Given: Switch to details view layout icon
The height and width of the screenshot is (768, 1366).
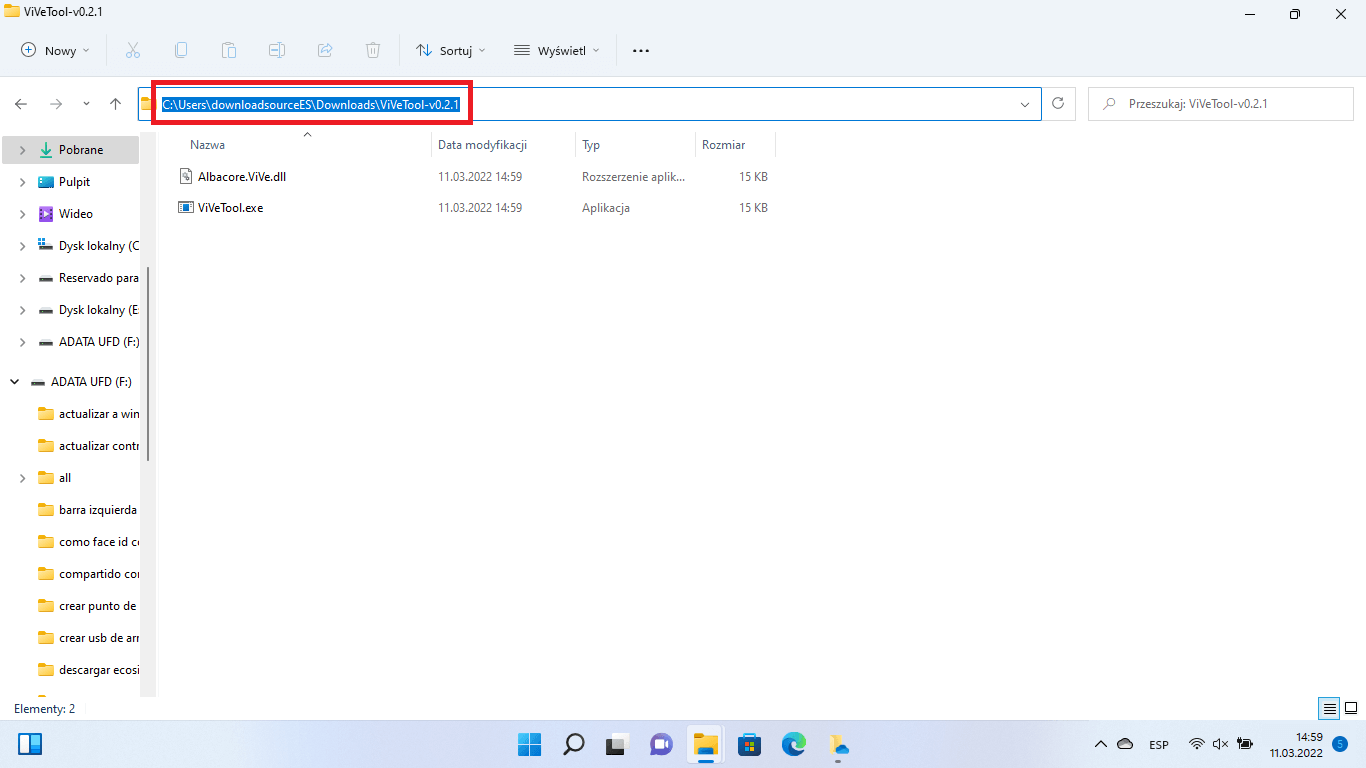Looking at the screenshot, I should pos(1329,709).
